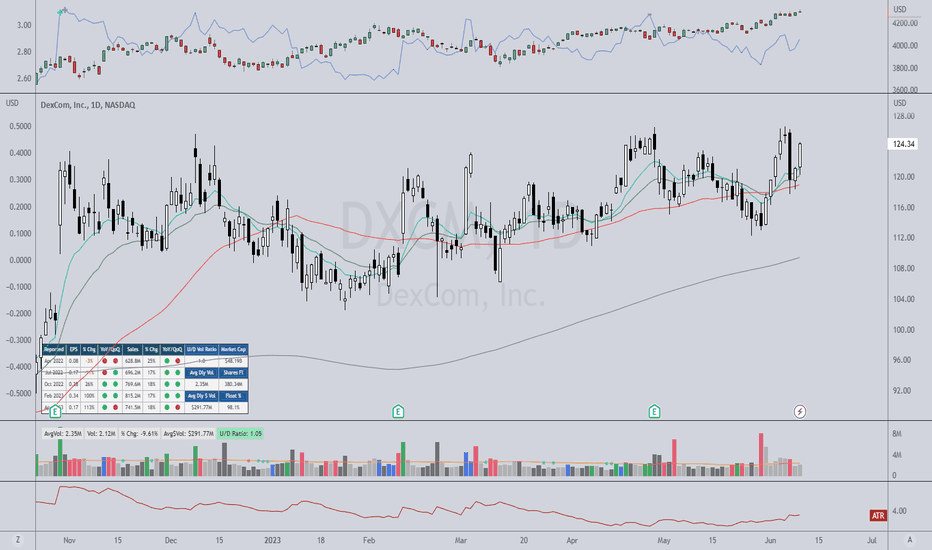Click the USD label above the 0.5000 scale
Screen dimensions: 932x550
[x=12, y=103]
